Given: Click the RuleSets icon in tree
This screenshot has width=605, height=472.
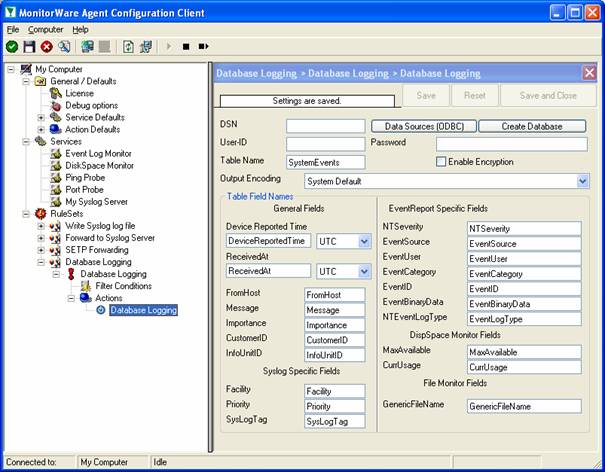Looking at the screenshot, I should coord(41,213).
